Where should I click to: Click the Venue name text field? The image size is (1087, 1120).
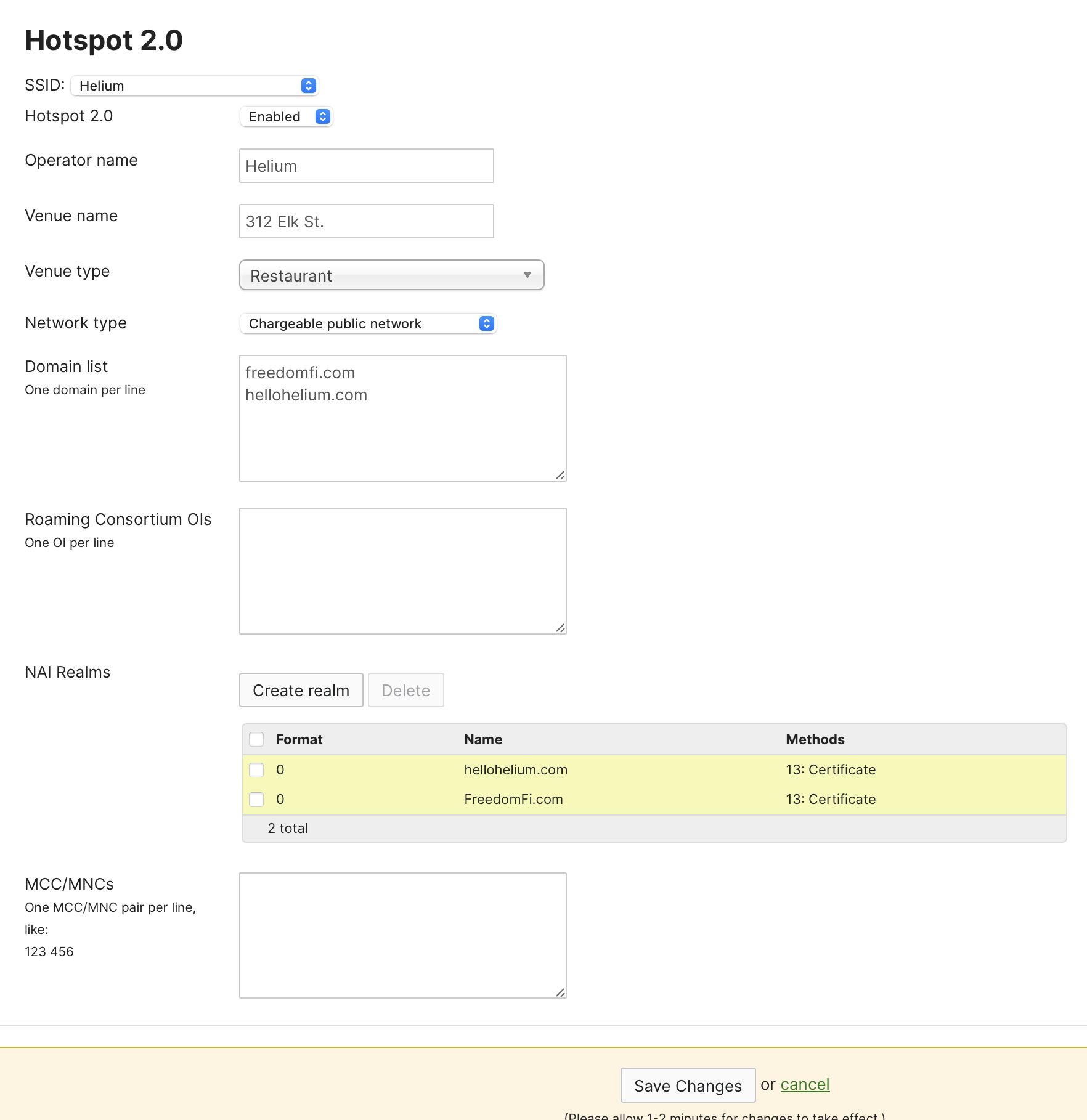pos(366,221)
